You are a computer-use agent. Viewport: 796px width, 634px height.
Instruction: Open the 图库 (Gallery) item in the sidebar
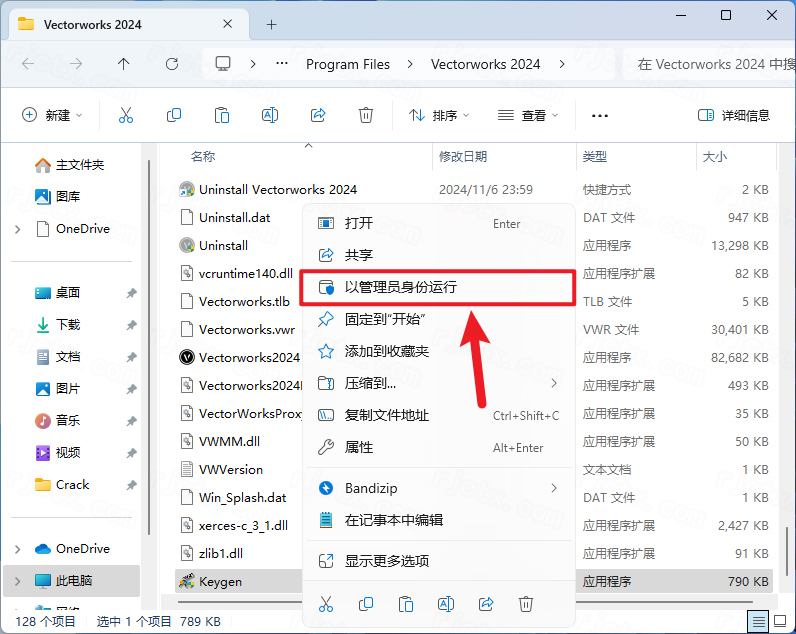68,197
